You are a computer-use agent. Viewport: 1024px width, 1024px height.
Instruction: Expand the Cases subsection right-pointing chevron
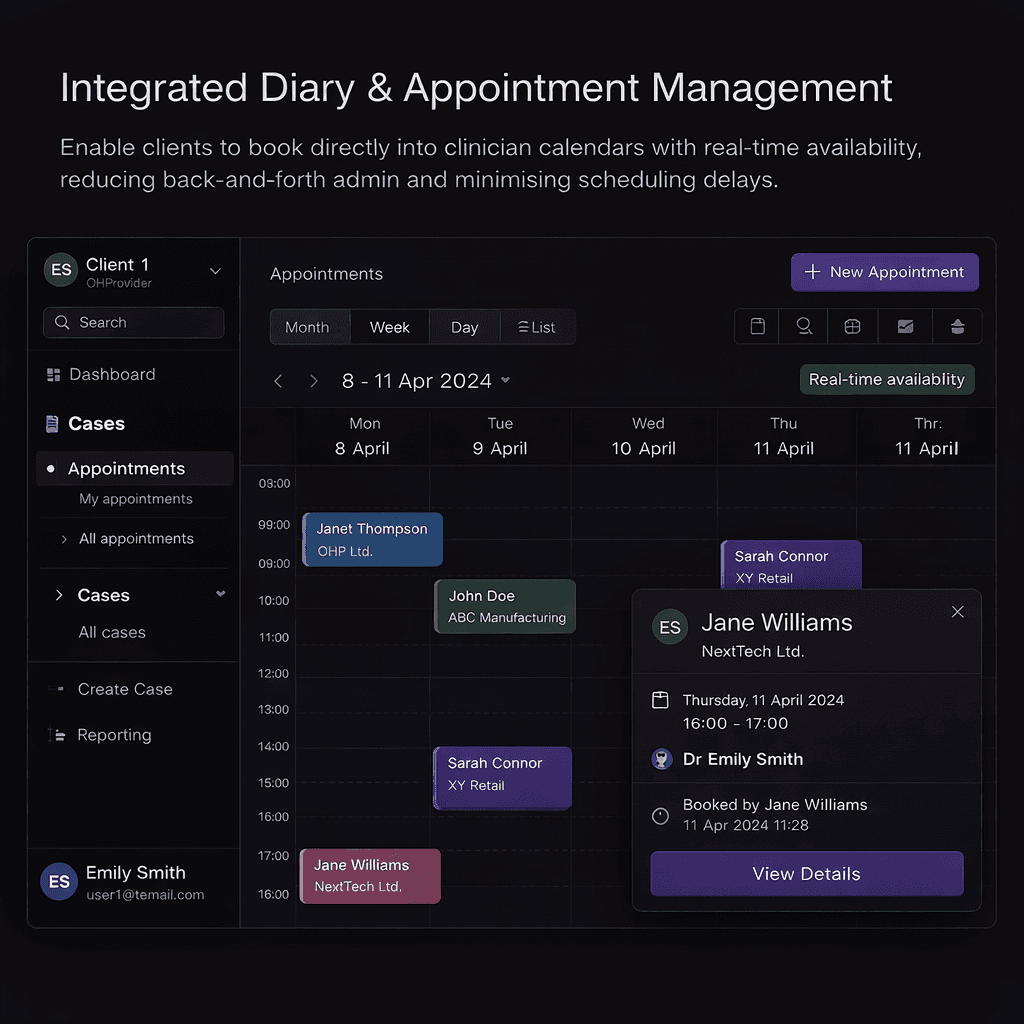coord(59,595)
